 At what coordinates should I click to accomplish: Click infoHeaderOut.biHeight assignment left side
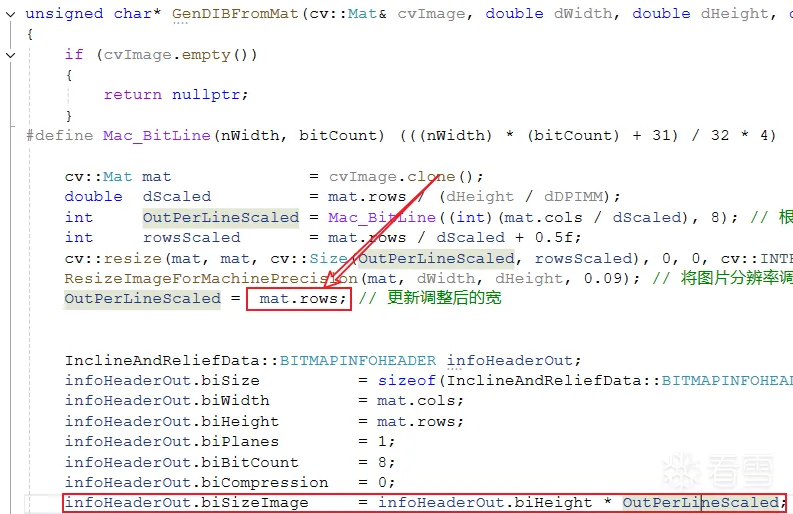pyautogui.click(x=171, y=421)
